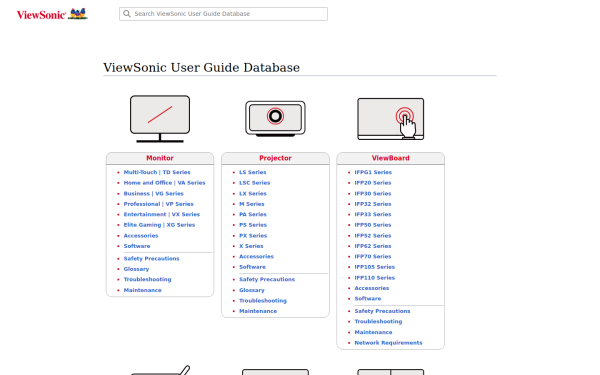Open Business | VG Series

[153, 194]
